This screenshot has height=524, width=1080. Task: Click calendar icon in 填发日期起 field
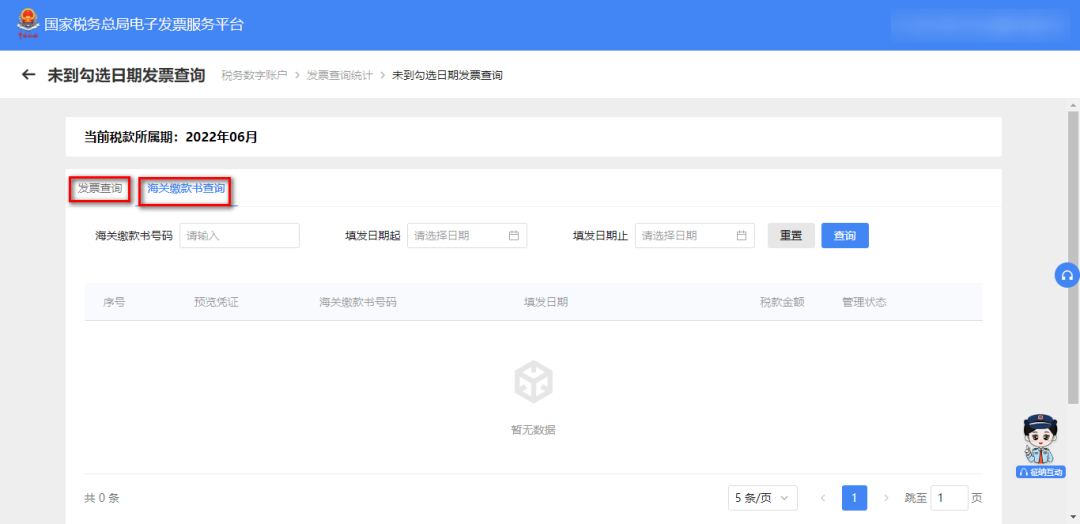[513, 235]
